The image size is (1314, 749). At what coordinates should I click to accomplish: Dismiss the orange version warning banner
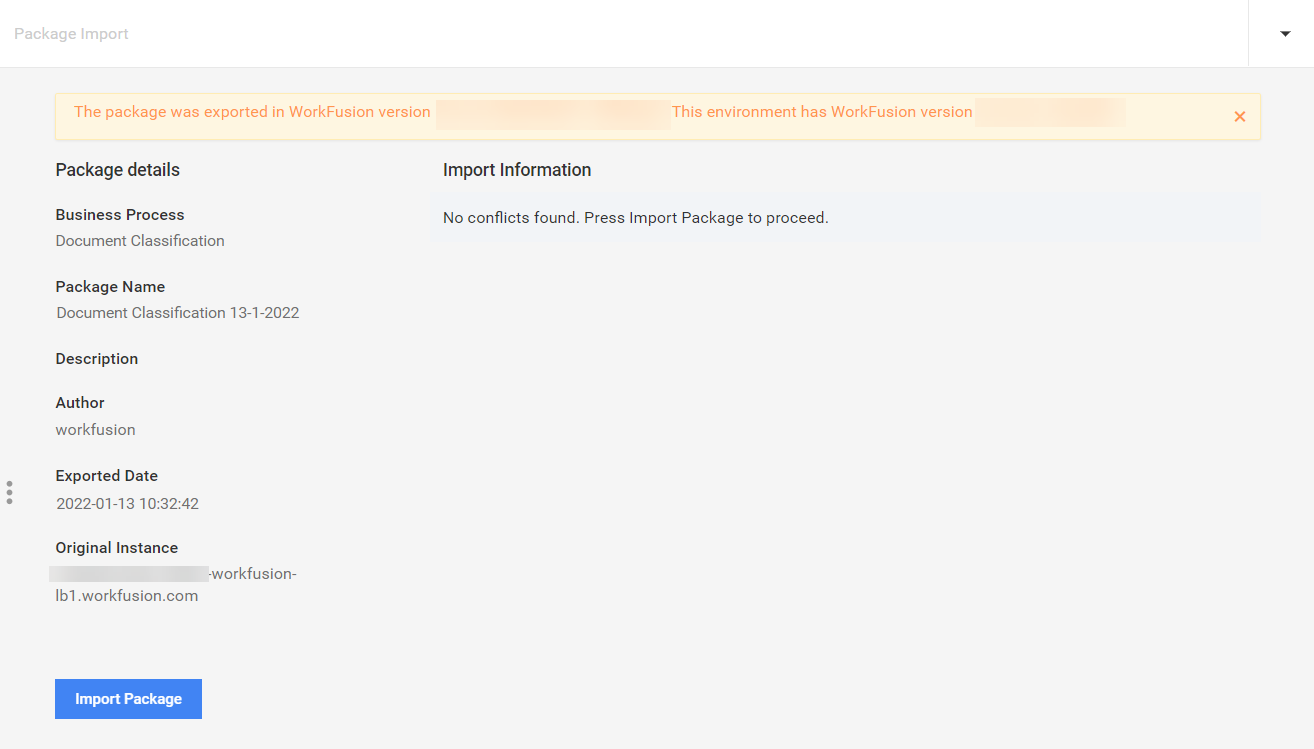1239,117
